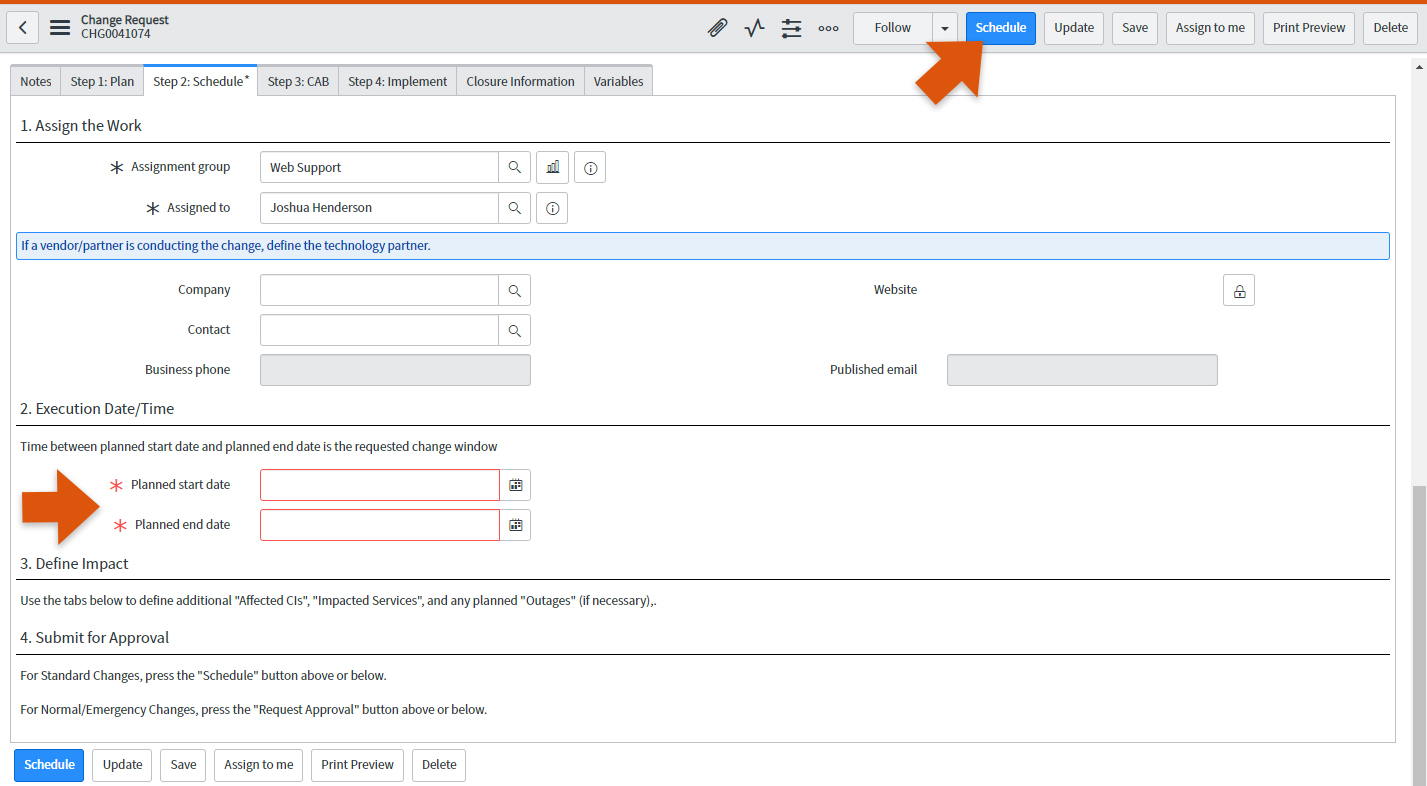
Task: Open more options ellipsis icon
Action: coord(828,28)
